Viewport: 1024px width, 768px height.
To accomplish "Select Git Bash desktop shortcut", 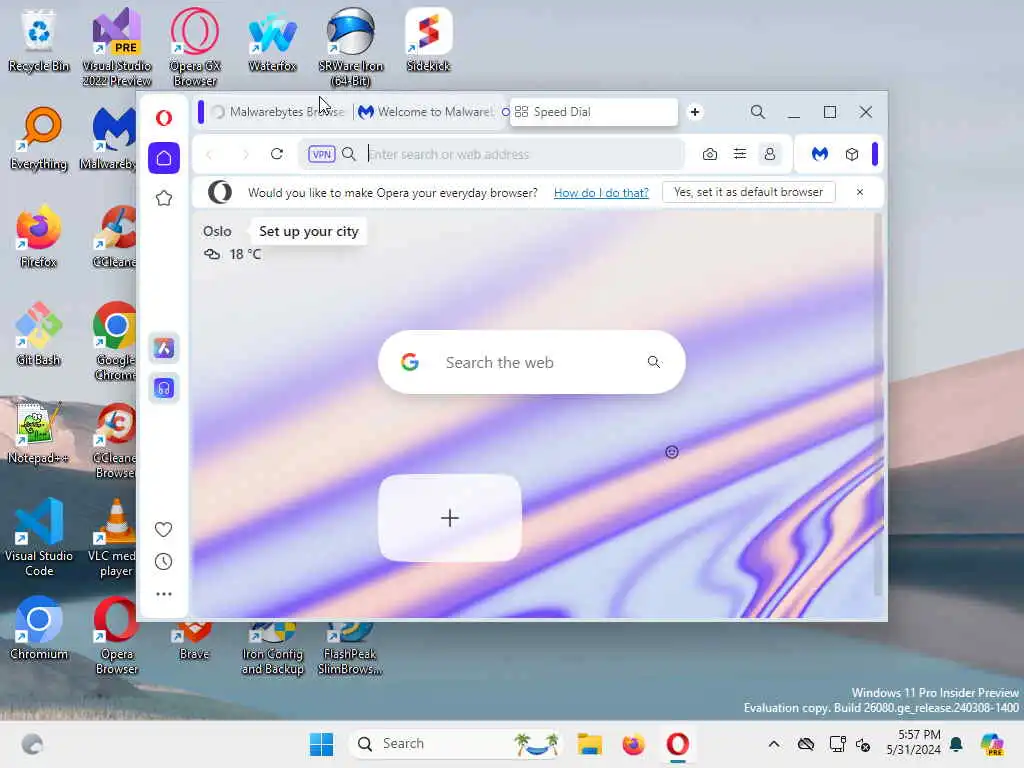I will tap(39, 334).
